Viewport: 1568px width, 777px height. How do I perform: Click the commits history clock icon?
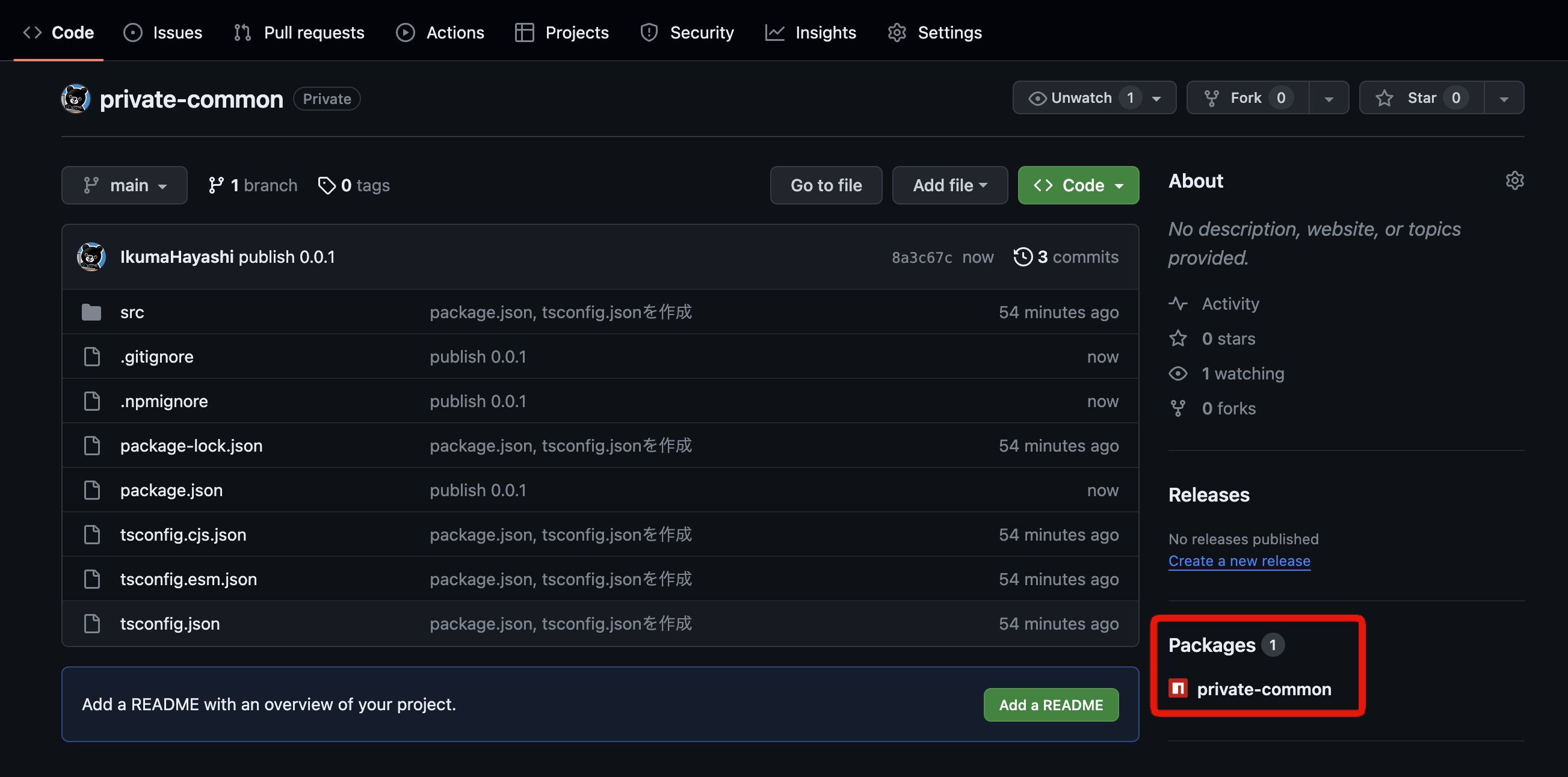click(1023, 257)
